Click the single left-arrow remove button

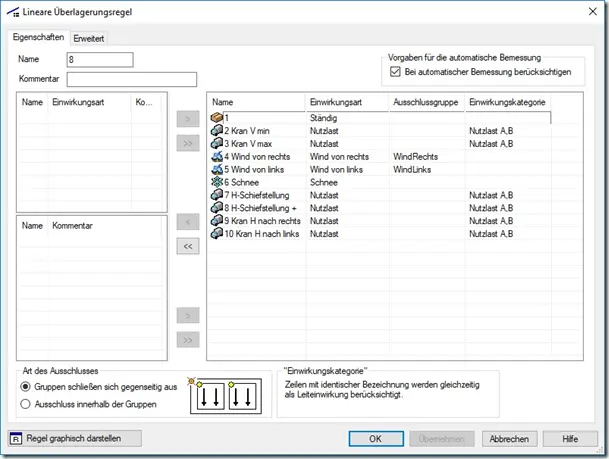pyautogui.click(x=188, y=222)
